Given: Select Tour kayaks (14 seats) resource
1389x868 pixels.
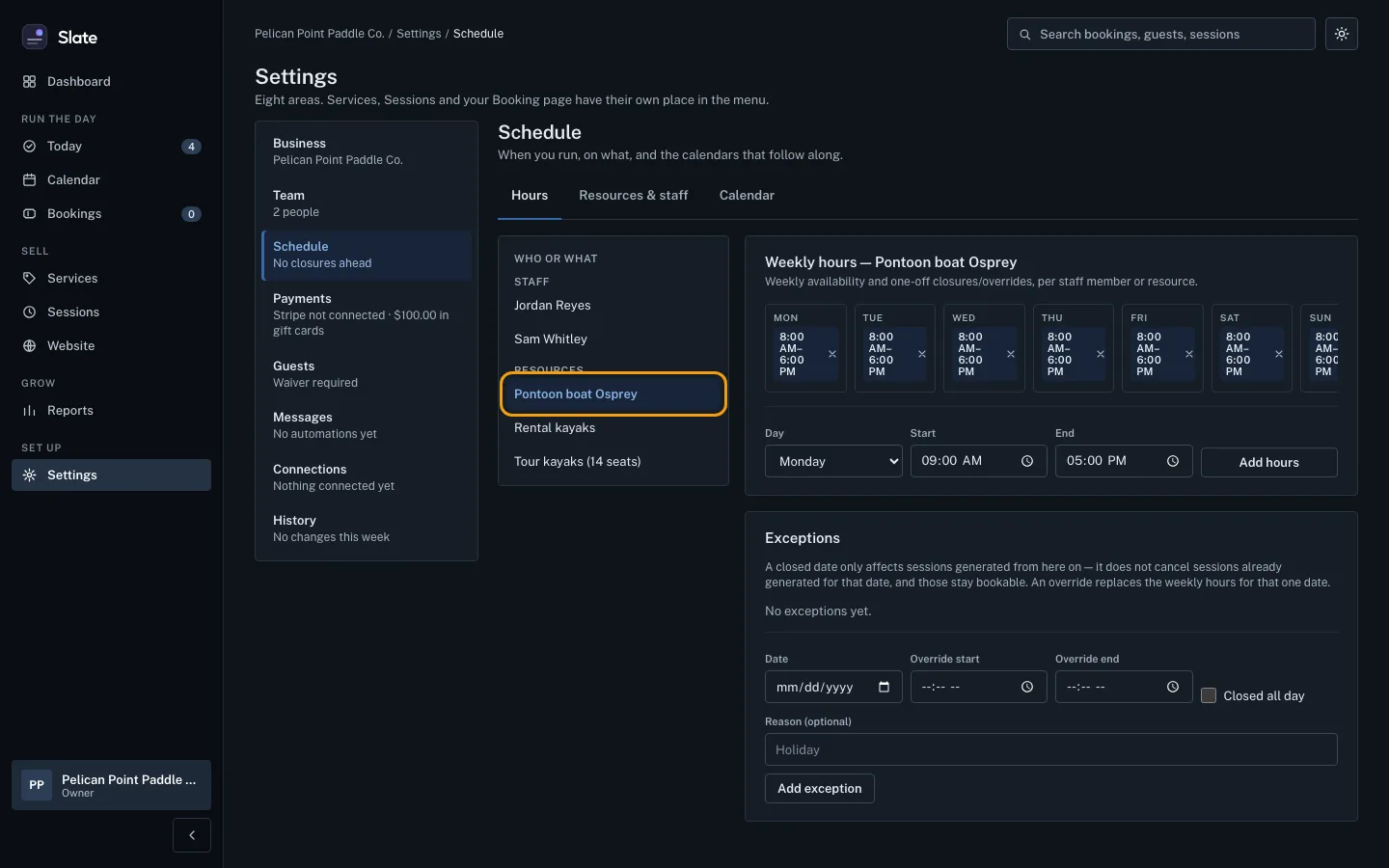Looking at the screenshot, I should [613, 462].
